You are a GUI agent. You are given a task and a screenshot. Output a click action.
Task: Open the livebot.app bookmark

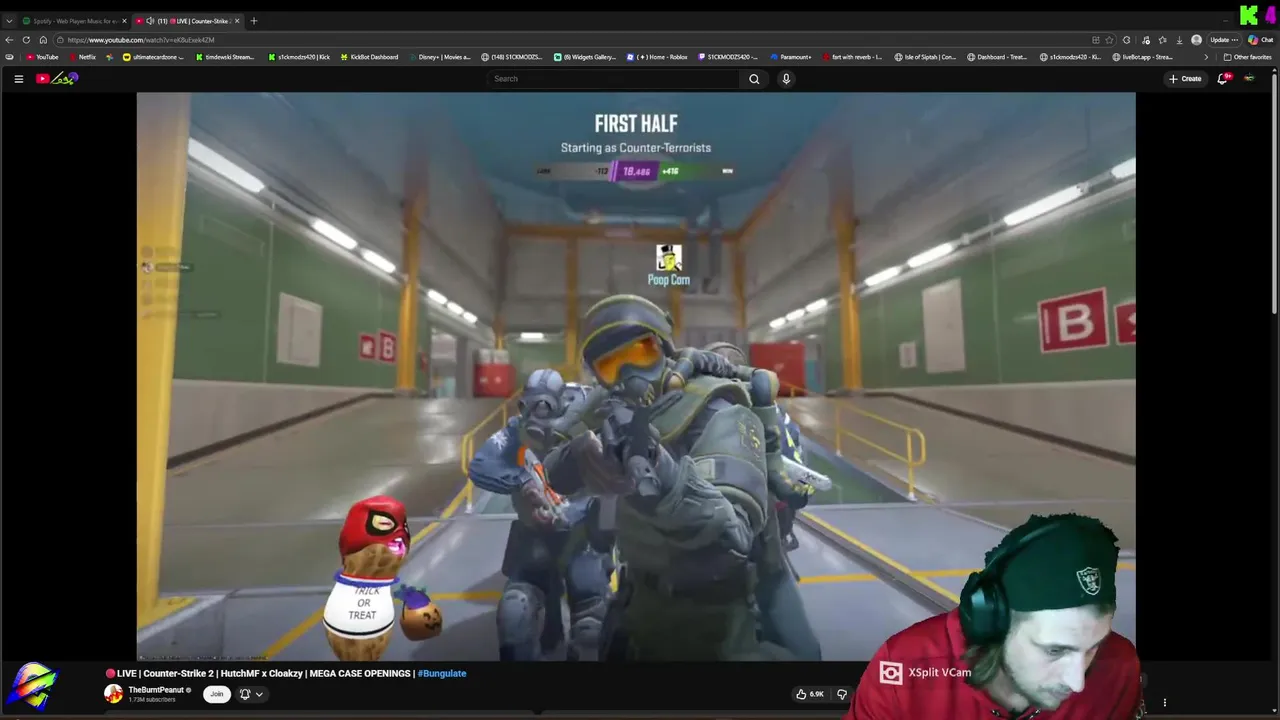(x=1142, y=57)
